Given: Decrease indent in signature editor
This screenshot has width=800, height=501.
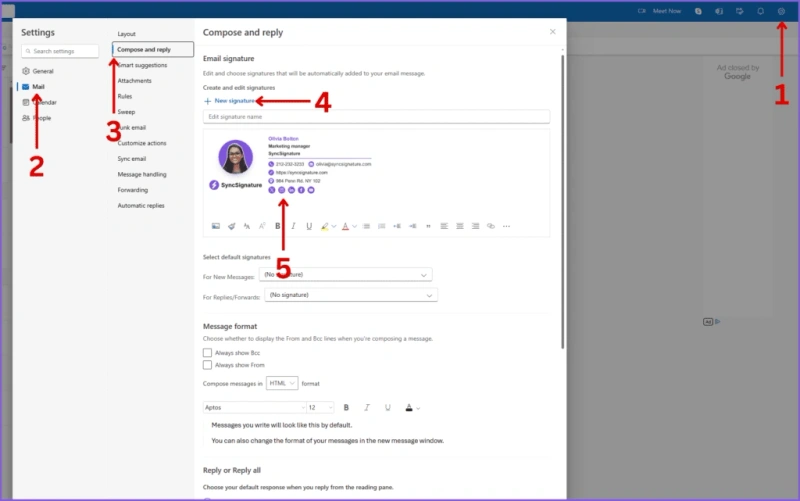Looking at the screenshot, I should [x=397, y=226].
